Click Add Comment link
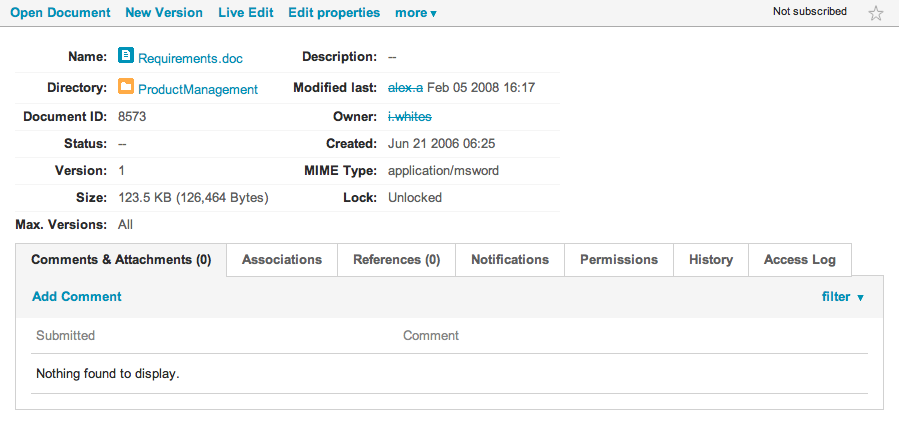Screen dimensions: 899x422 [77, 296]
